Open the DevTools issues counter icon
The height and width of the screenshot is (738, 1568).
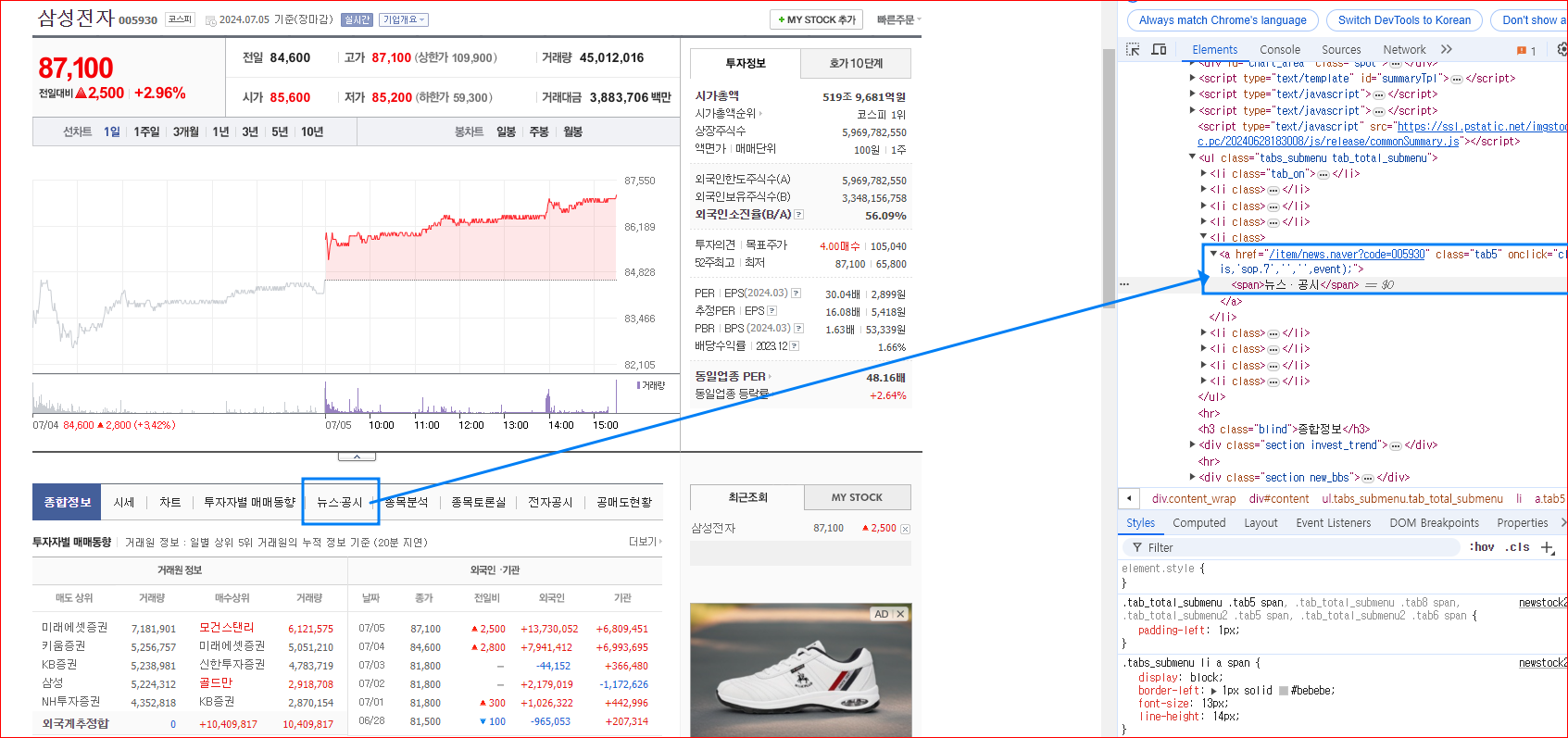1526,50
